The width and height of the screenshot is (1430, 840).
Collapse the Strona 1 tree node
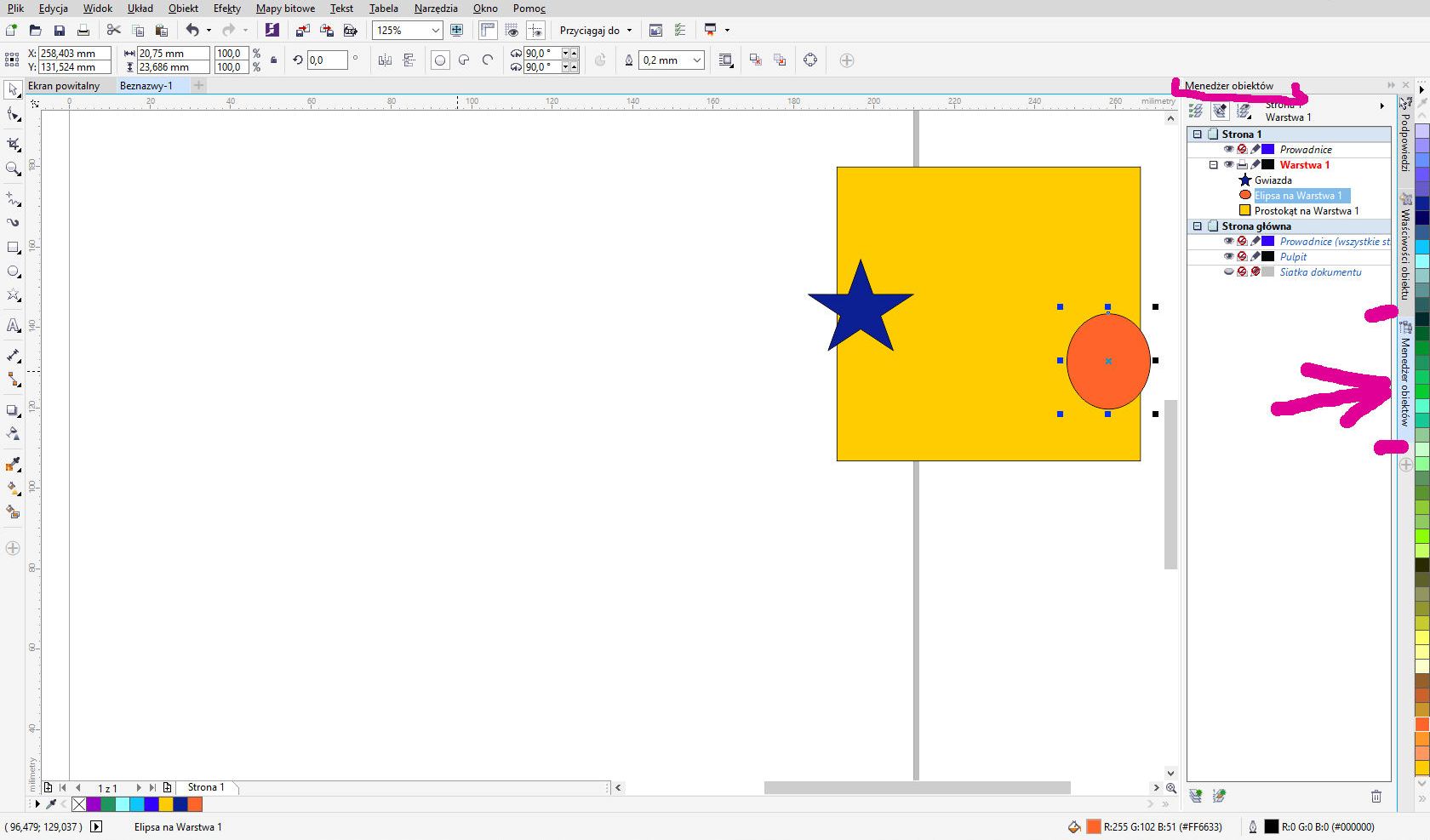1198,134
